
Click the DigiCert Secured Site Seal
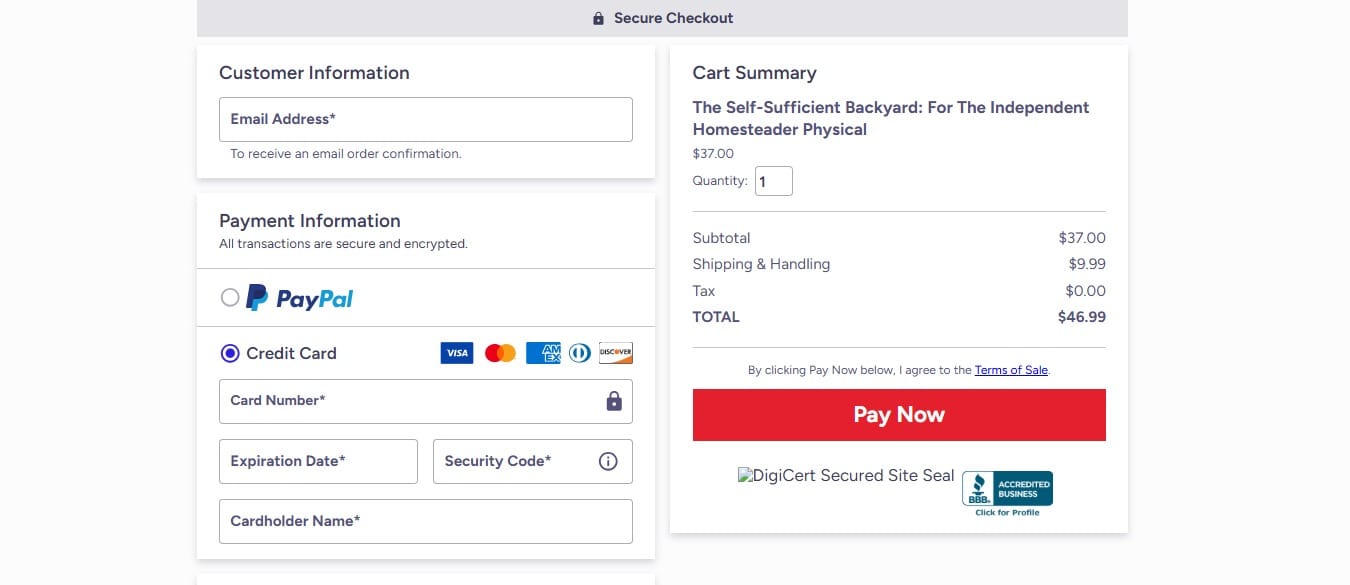846,476
